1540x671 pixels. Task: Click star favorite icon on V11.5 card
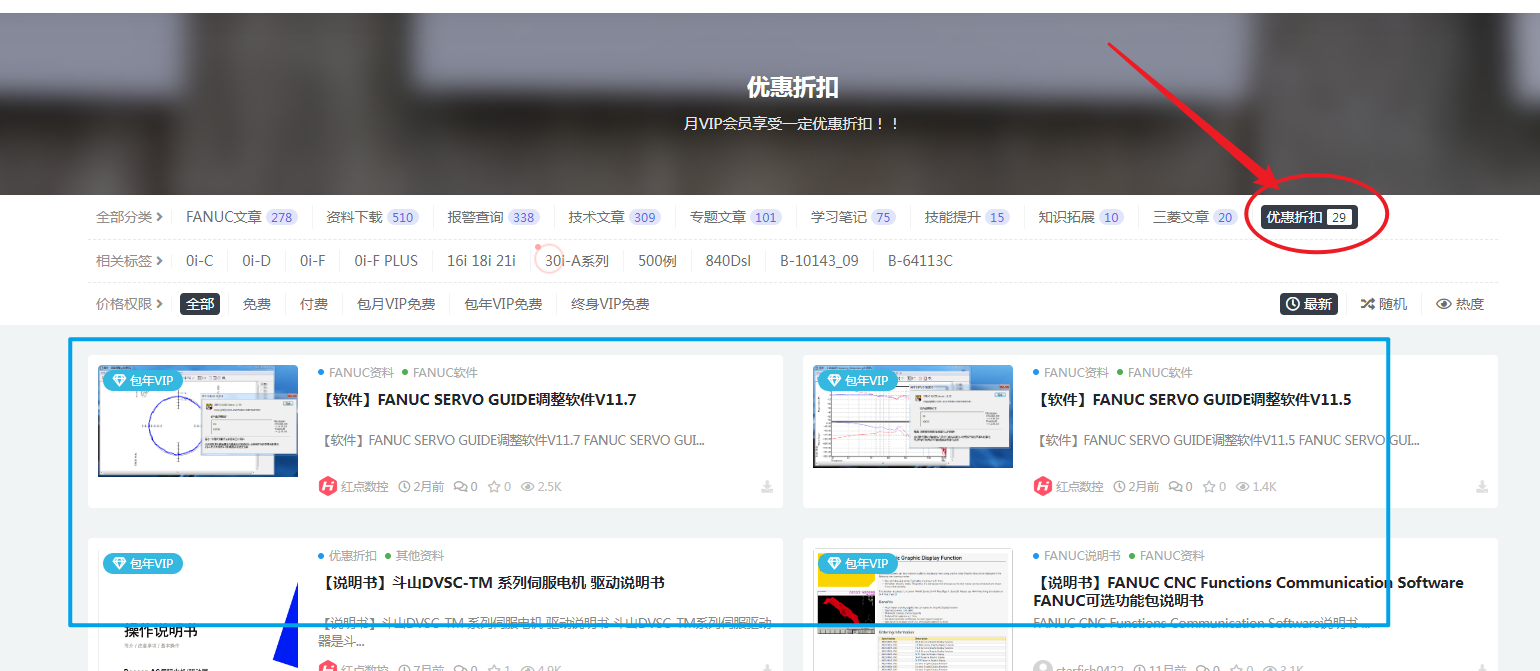(1210, 487)
